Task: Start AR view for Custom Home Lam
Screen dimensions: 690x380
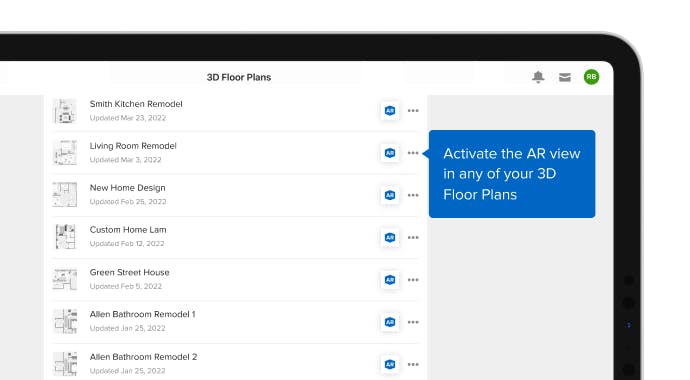Action: 390,238
